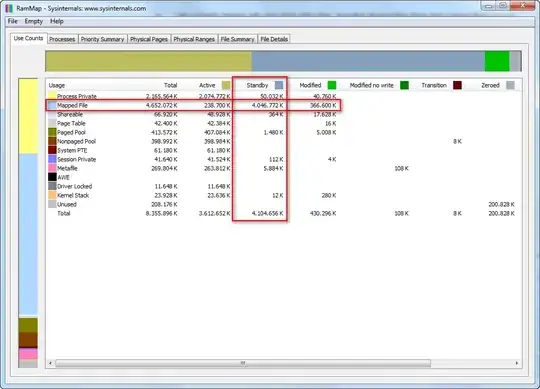The width and height of the screenshot is (540, 389).
Task: Click the AWE black swatch
Action: pos(52,177)
